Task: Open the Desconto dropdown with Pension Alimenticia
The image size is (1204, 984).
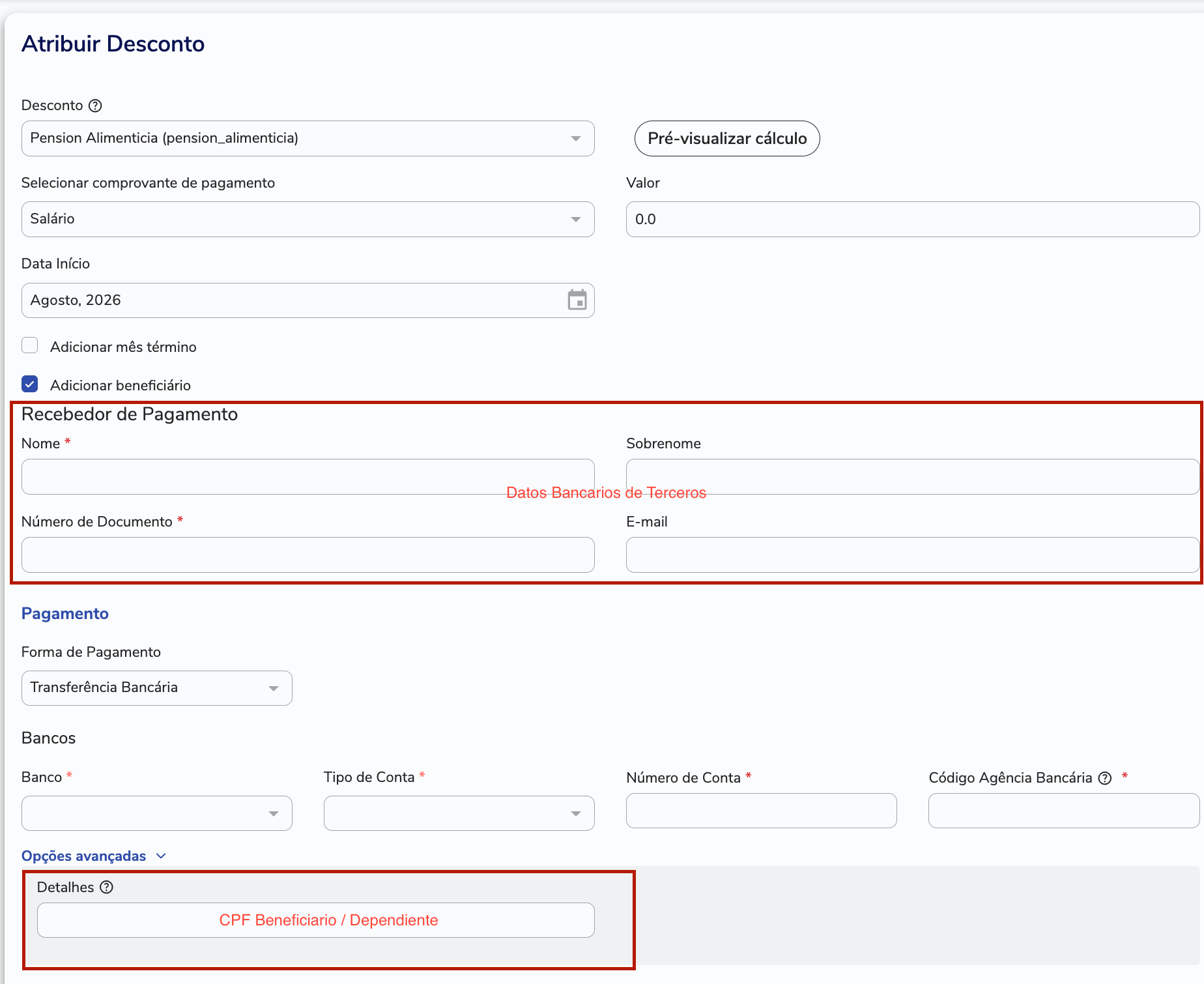Action: 308,138
